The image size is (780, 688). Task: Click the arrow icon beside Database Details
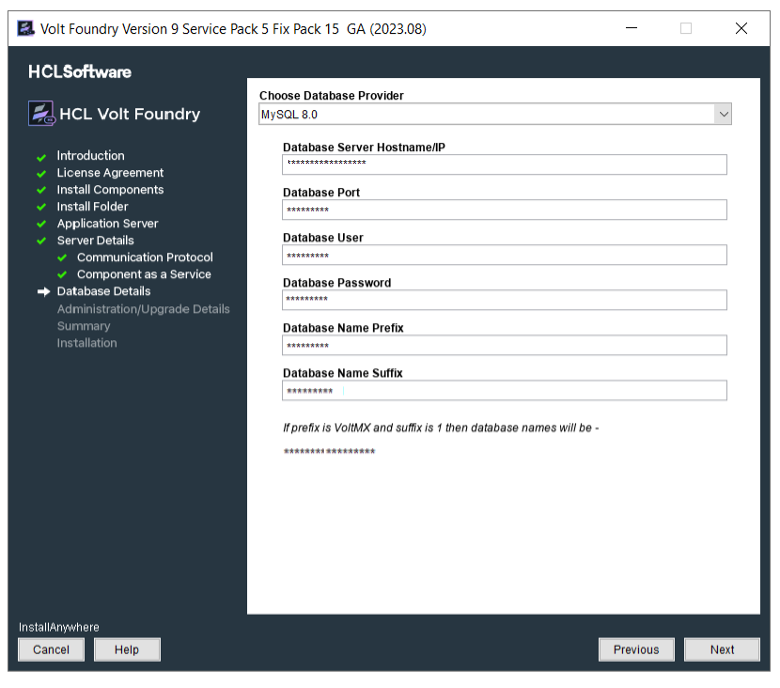coord(43,292)
